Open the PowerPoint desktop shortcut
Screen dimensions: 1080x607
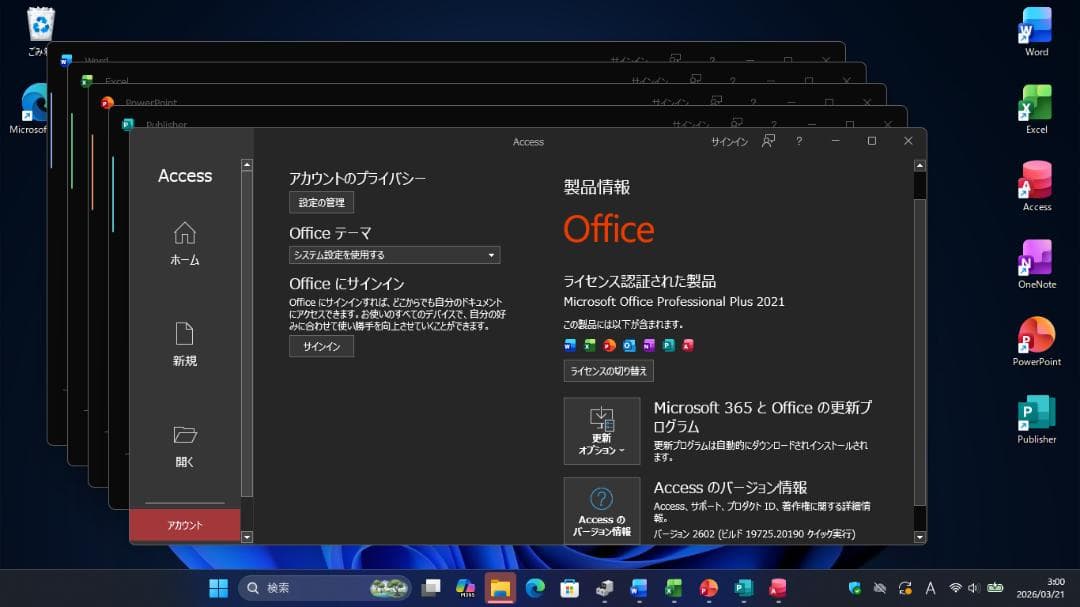click(x=1036, y=342)
